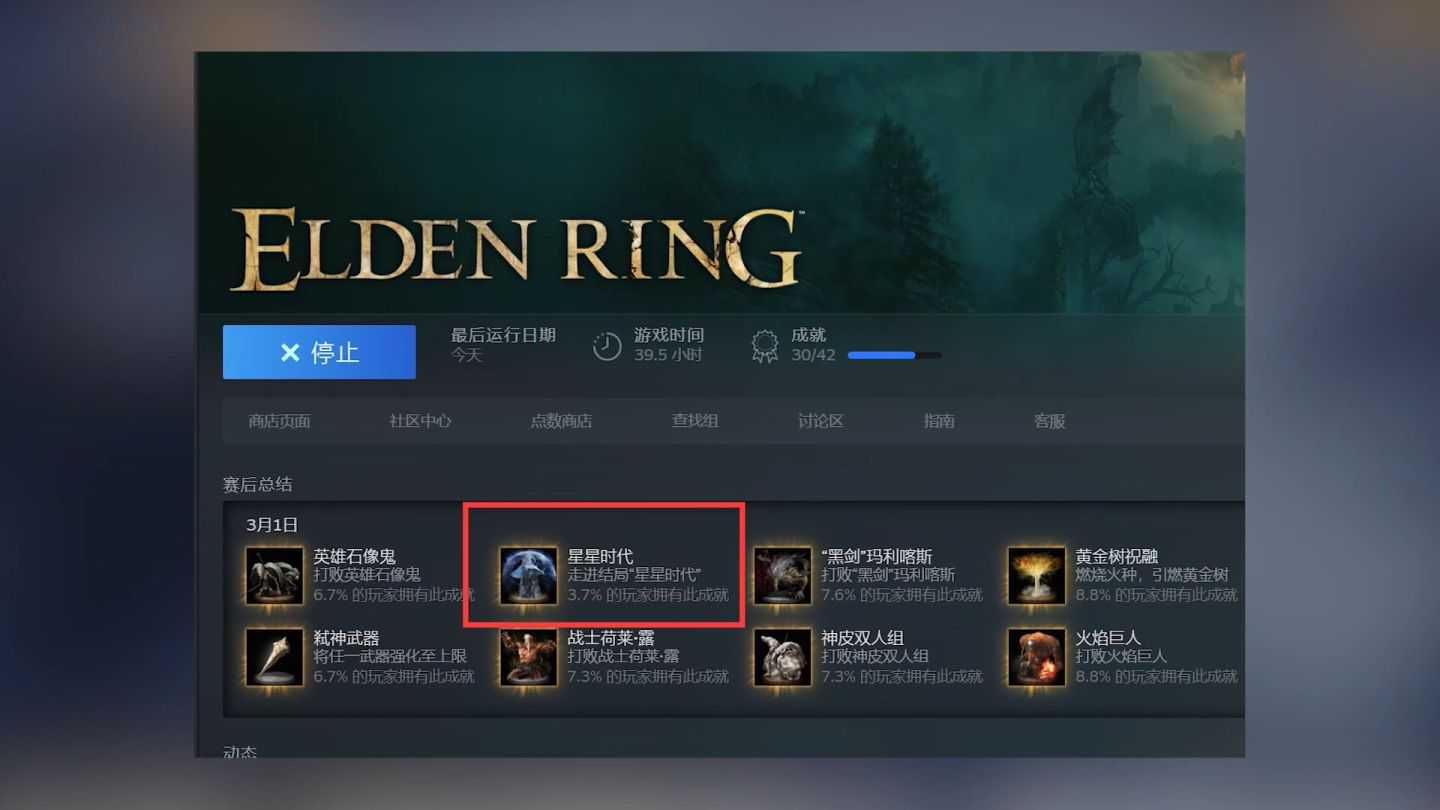This screenshot has width=1440, height=810.
Task: Open the 商店页面 tab
Action: [x=279, y=421]
